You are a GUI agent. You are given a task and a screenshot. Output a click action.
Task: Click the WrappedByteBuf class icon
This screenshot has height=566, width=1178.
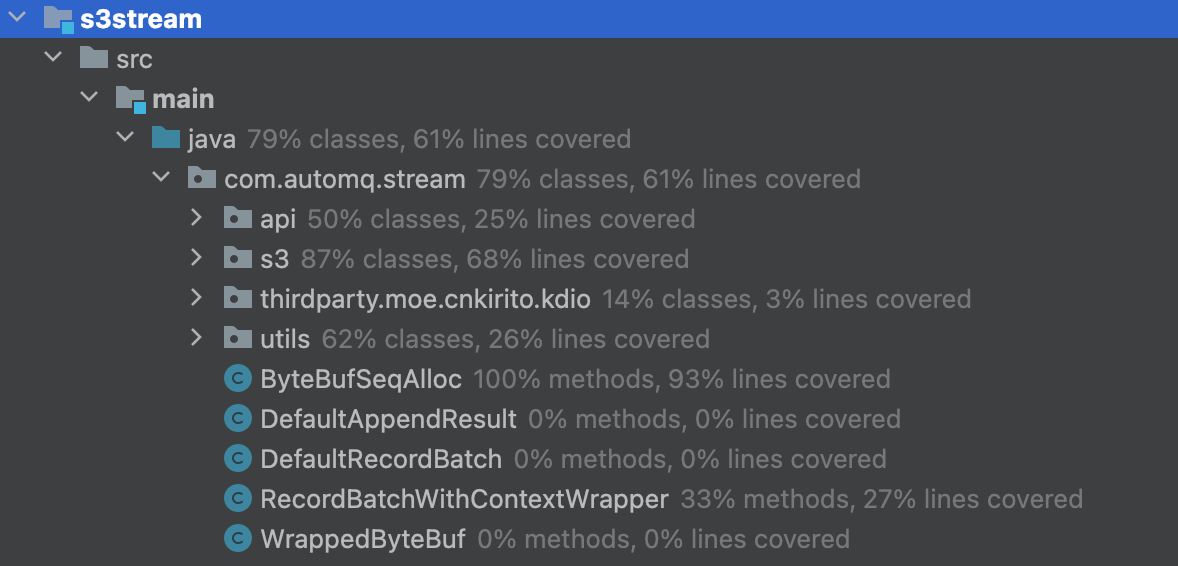click(237, 538)
